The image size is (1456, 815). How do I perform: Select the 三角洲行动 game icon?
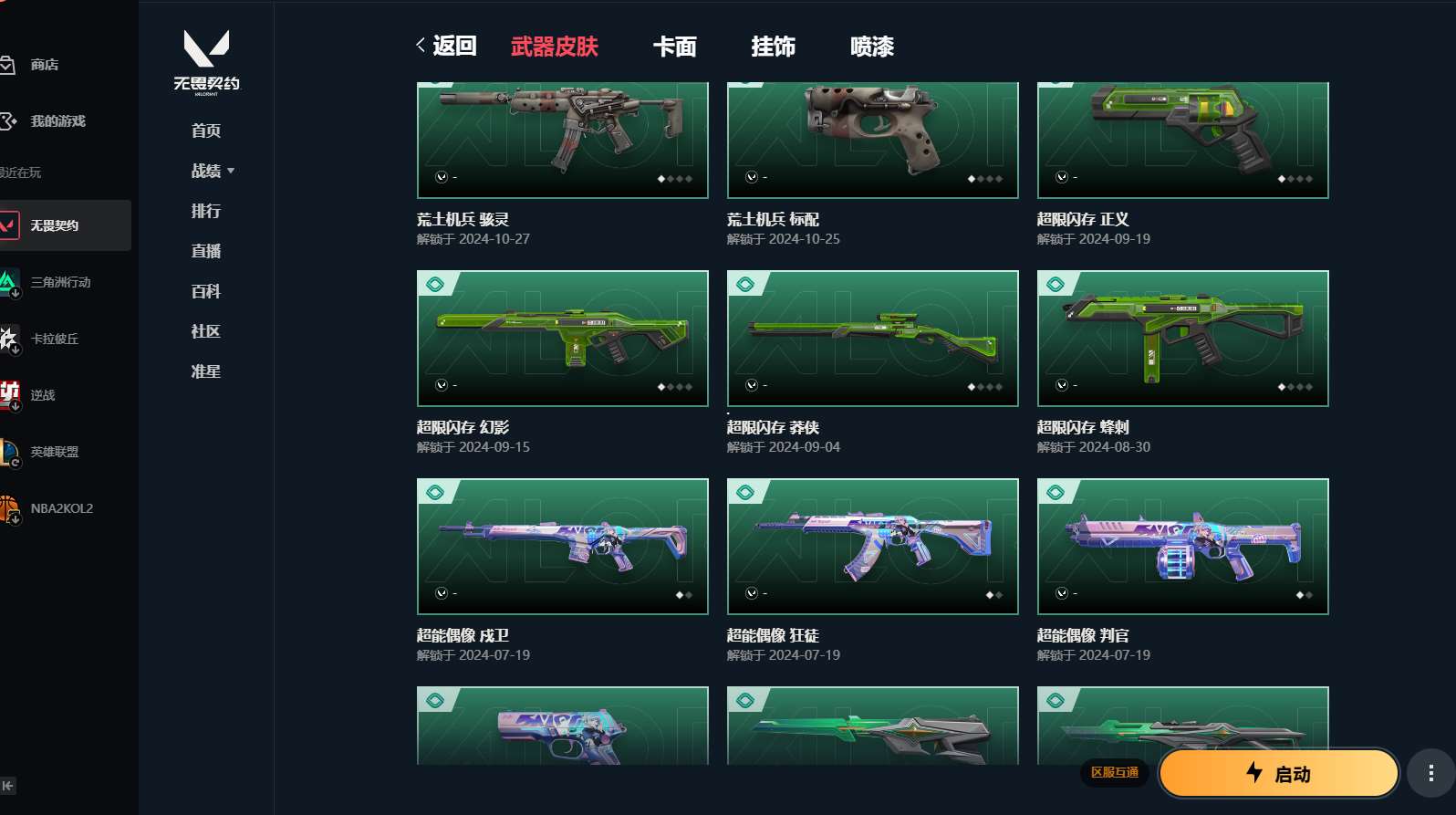(9, 282)
